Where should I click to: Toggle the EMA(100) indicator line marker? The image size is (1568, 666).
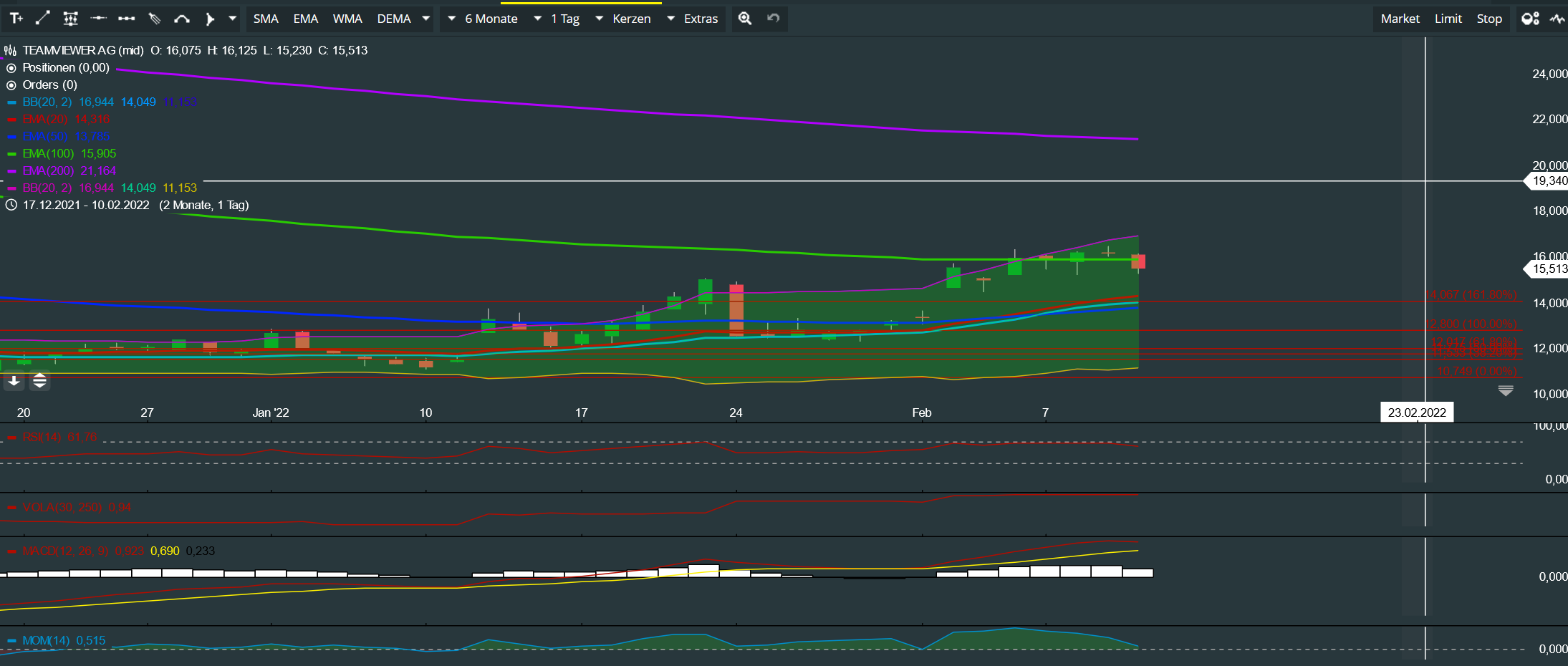pos(11,154)
